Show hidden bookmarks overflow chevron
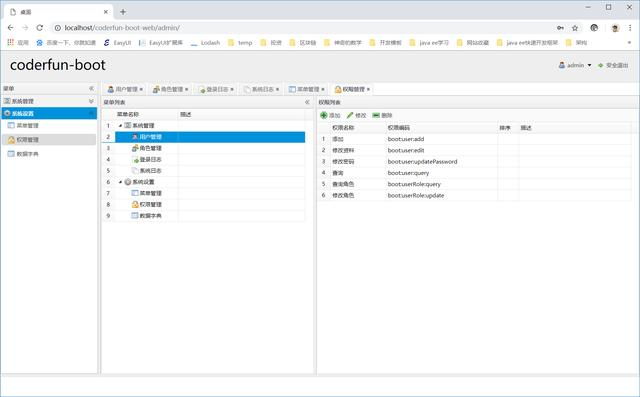Screen dimensions: 640x397 629,42
